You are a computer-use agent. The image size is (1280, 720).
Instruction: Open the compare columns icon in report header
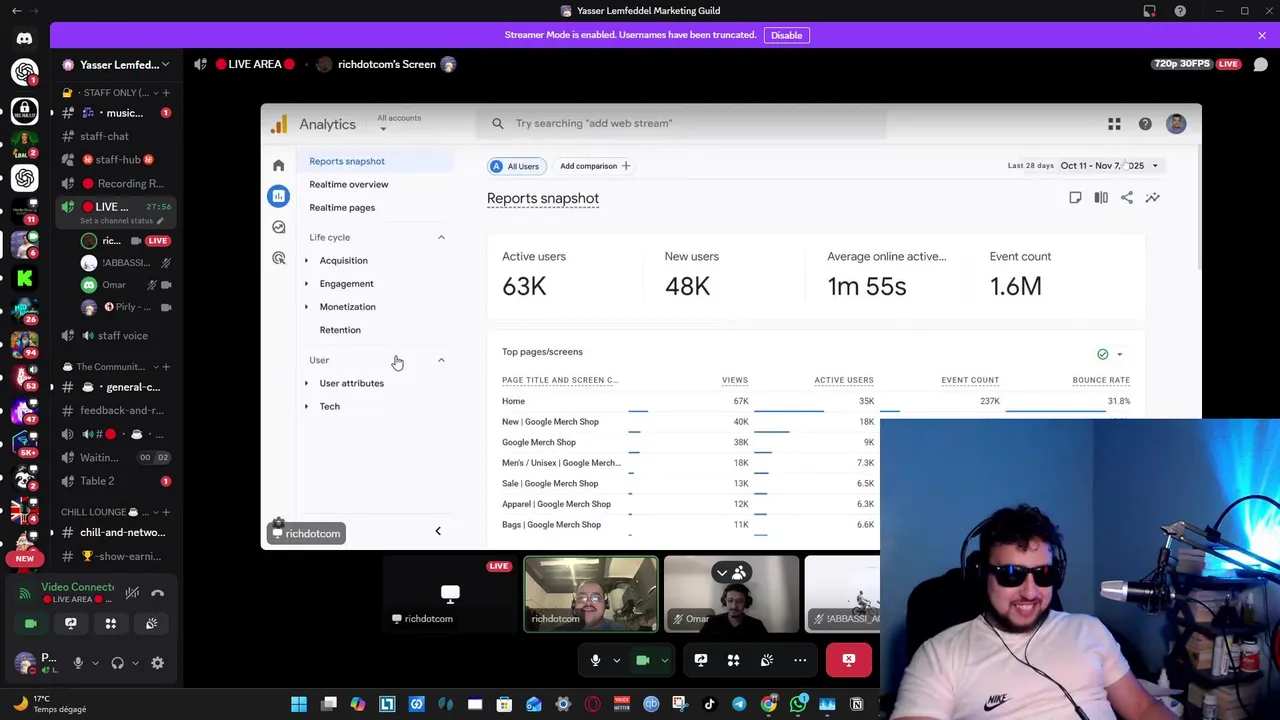pyautogui.click(x=1101, y=198)
